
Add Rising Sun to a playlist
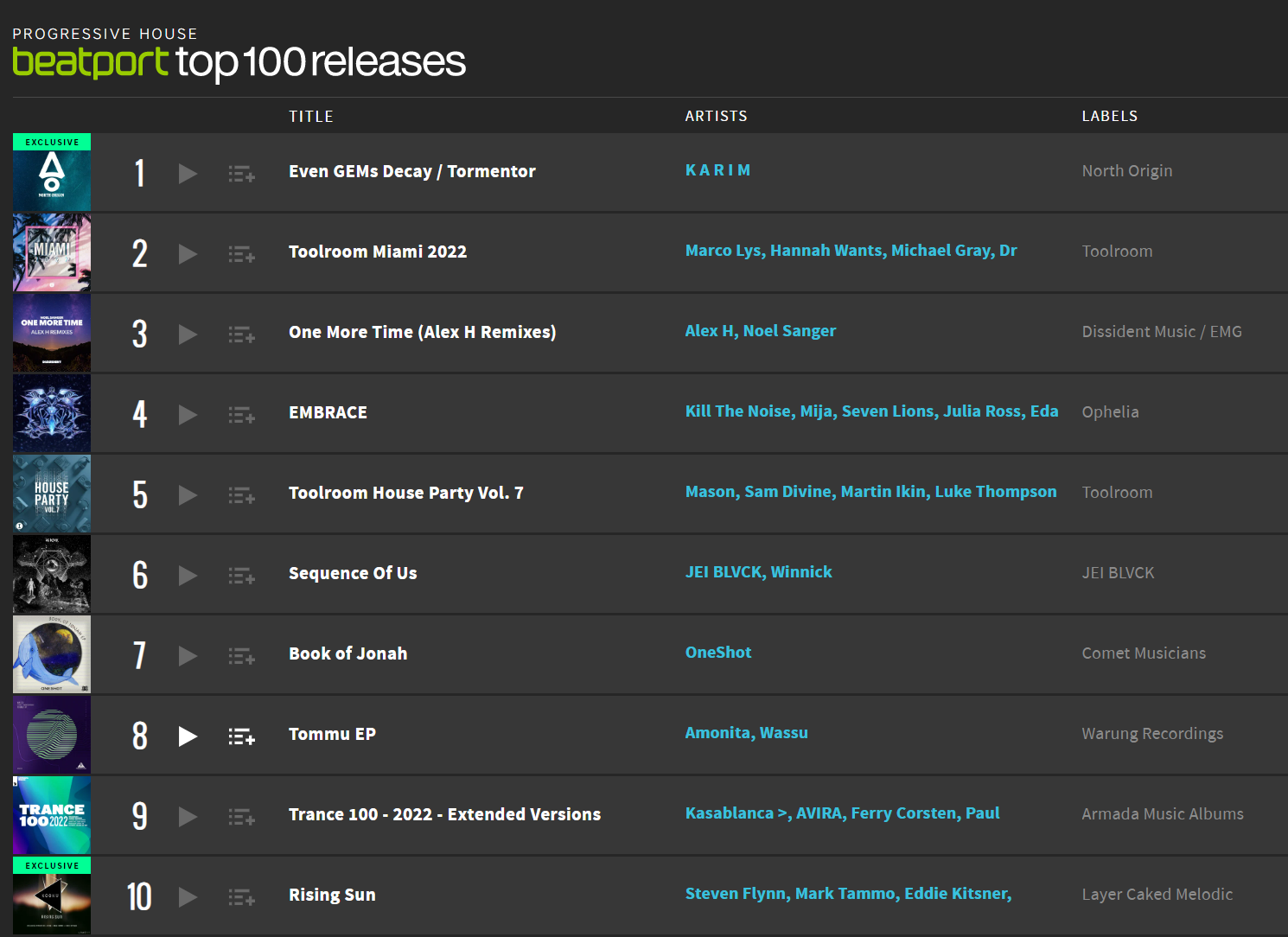pos(241,896)
